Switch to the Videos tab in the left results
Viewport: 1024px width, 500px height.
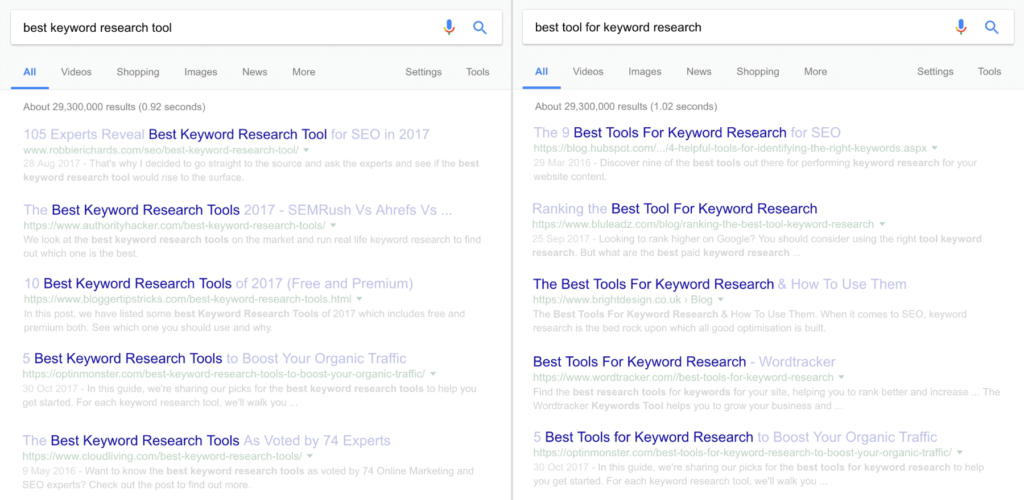point(76,72)
